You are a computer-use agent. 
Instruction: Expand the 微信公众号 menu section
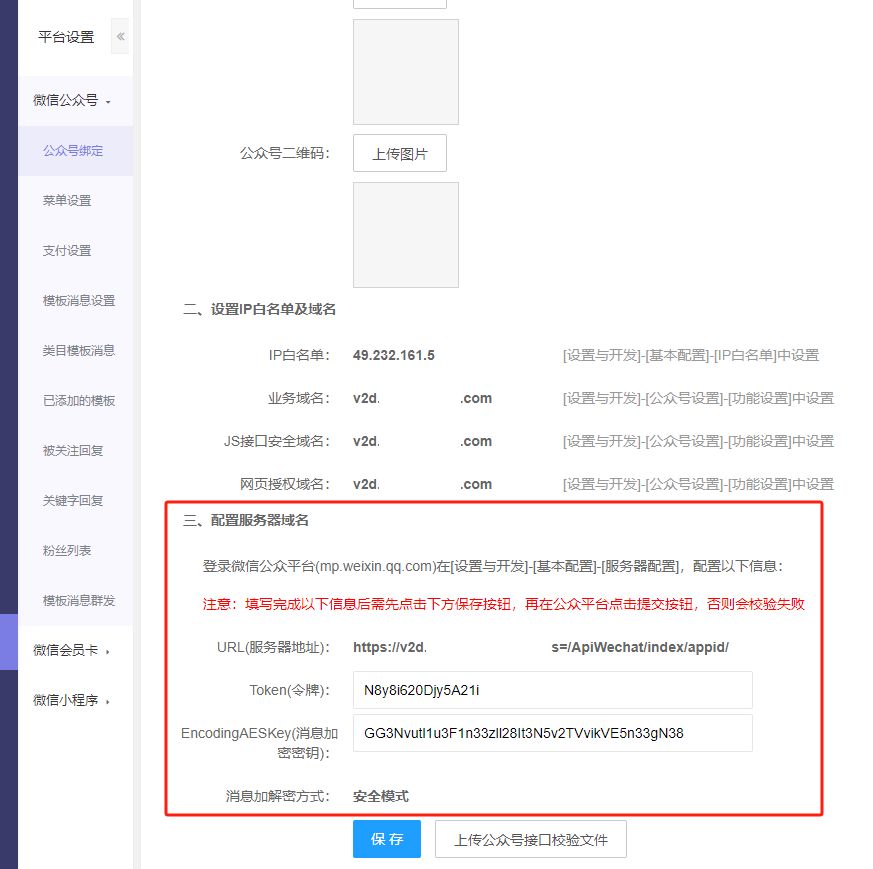(x=71, y=101)
